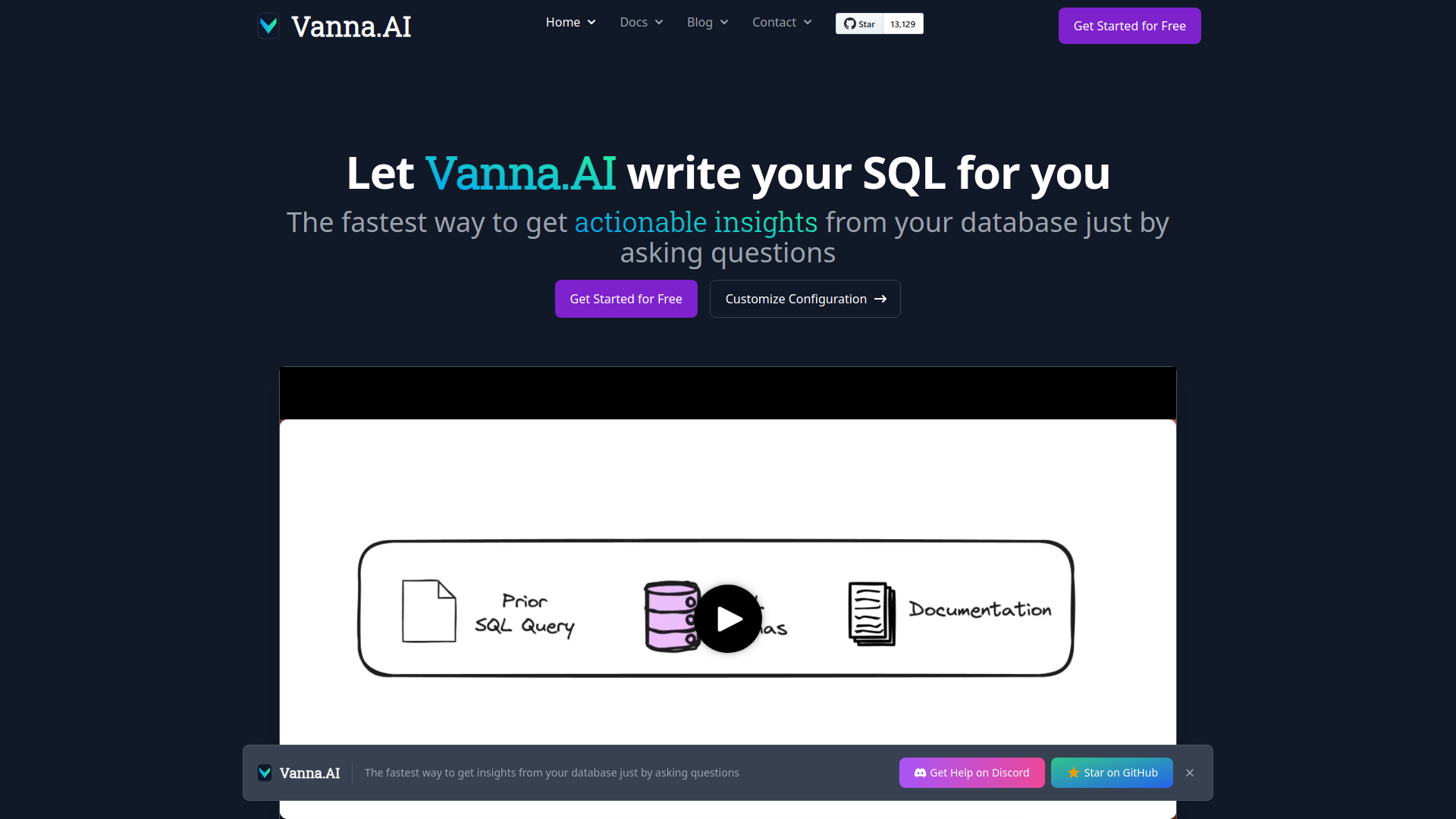Screen dimensions: 1456x819
Task: Close the bottom notification banner
Action: coord(1190,773)
